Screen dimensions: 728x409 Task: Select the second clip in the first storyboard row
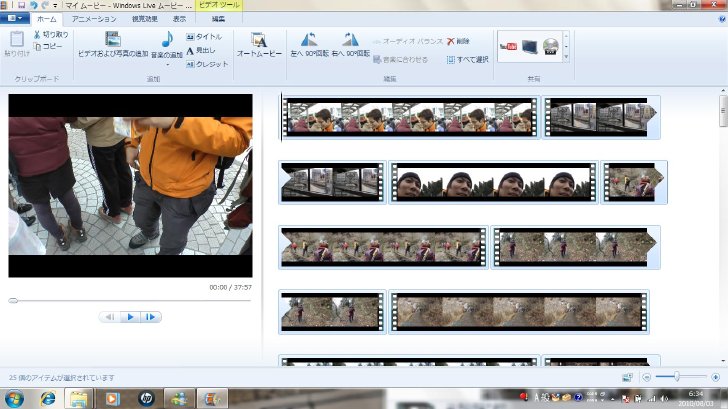coord(601,117)
